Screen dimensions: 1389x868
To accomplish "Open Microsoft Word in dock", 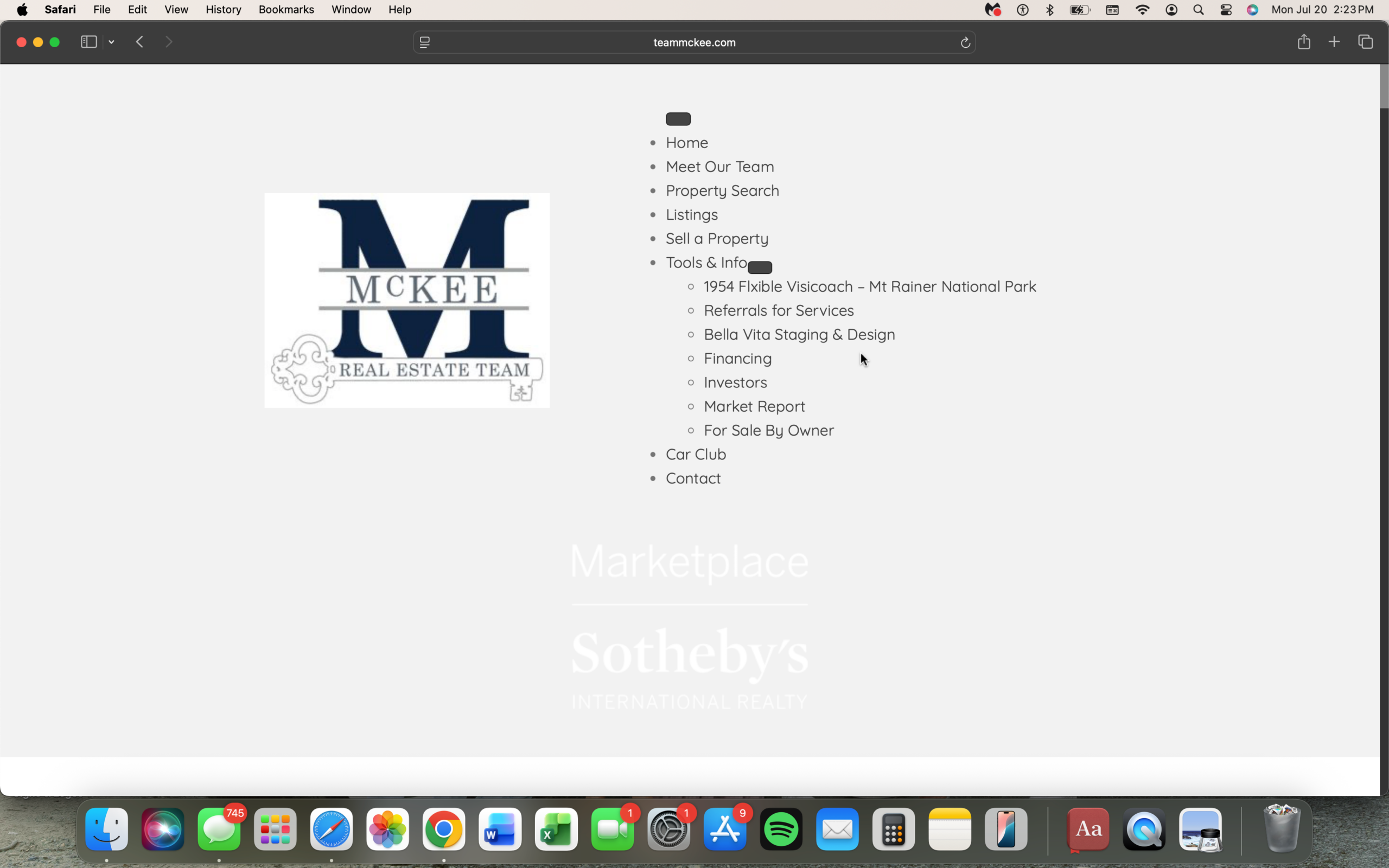I will click(500, 829).
